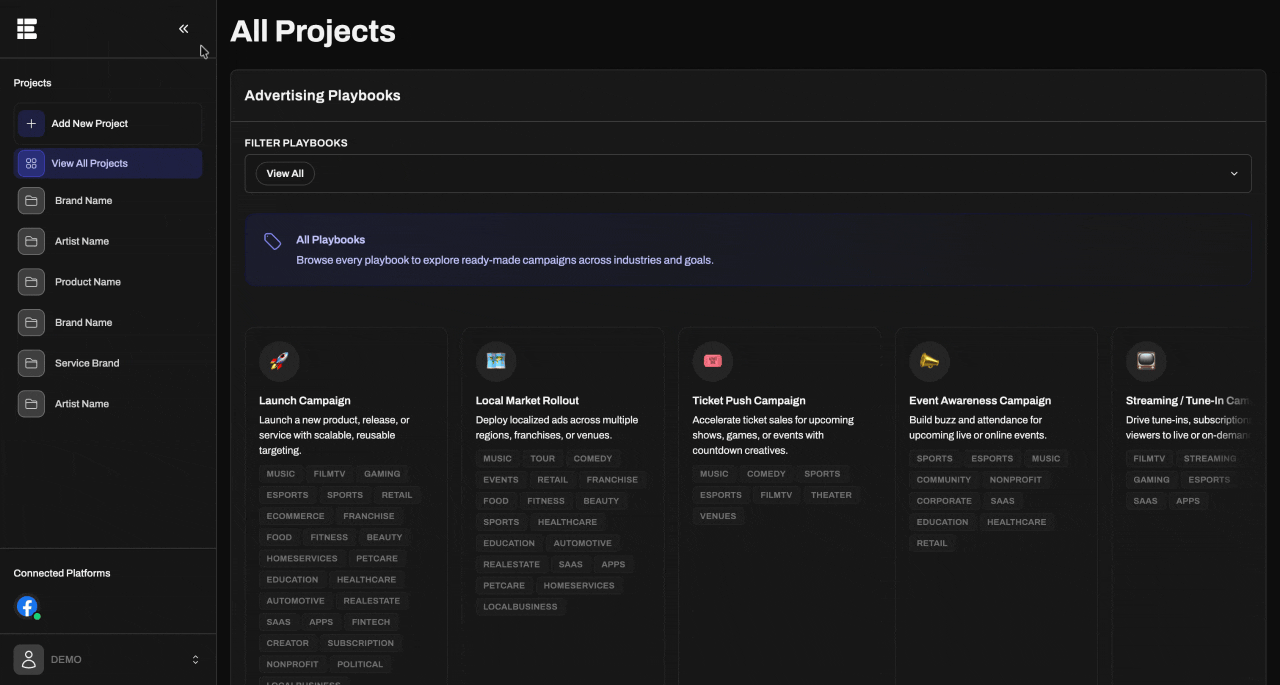This screenshot has height=685, width=1280.
Task: Open the Event Awareness Campaign playbook title
Action: 980,400
